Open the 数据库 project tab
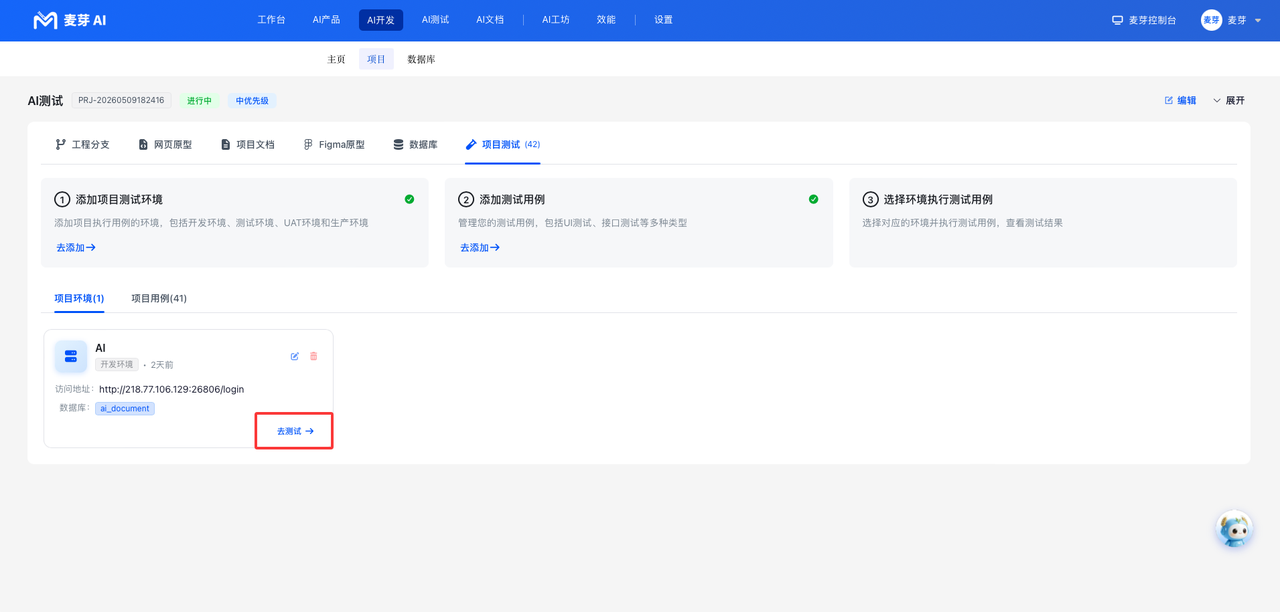The height and width of the screenshot is (612, 1280). (415, 145)
